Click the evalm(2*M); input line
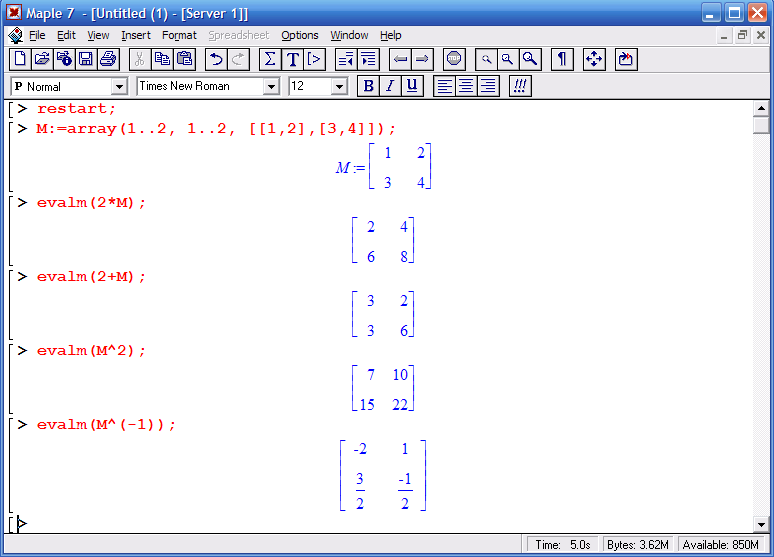The image size is (774, 557). click(91, 203)
